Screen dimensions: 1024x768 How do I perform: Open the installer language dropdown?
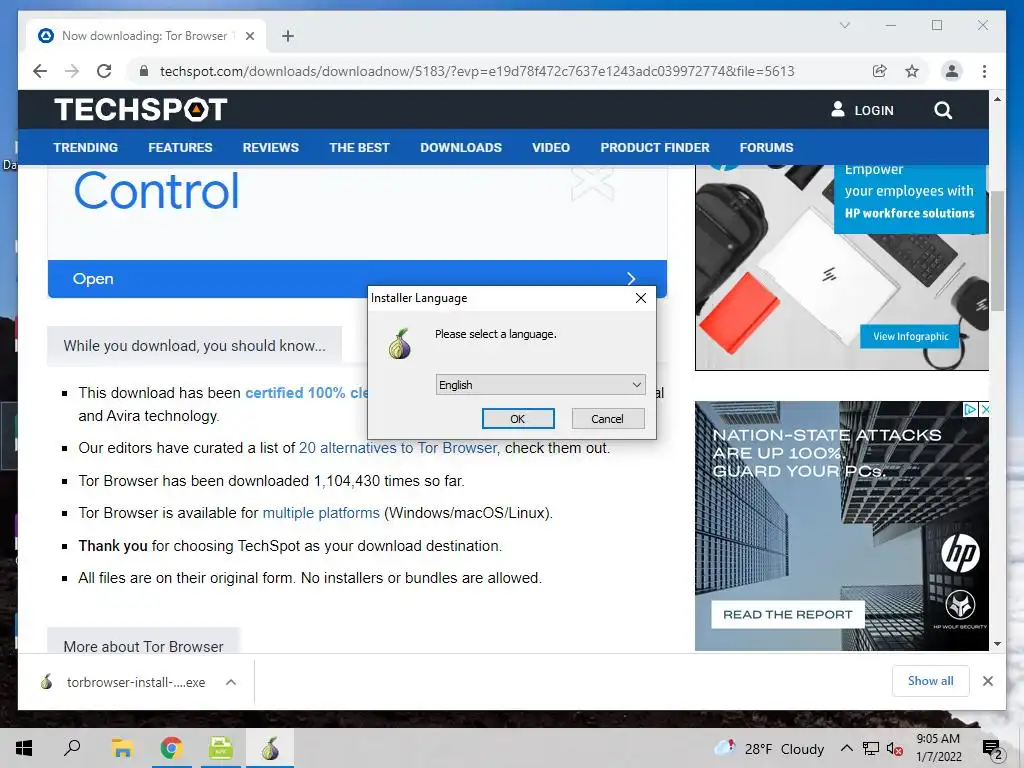540,385
